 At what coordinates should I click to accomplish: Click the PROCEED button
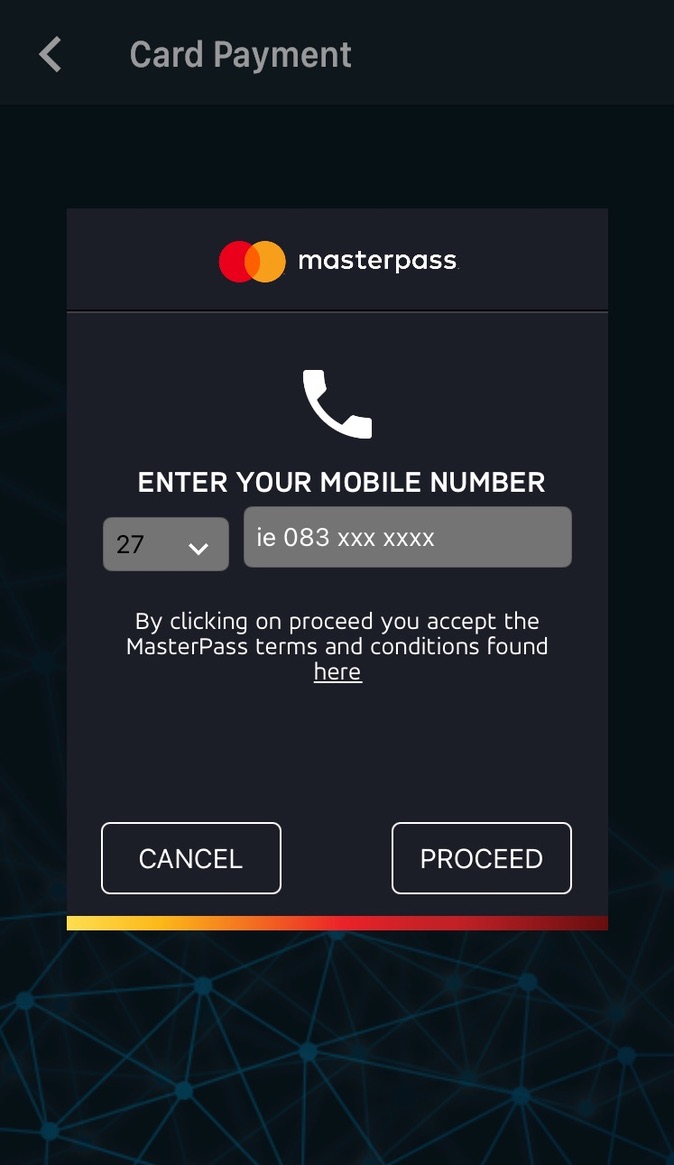482,858
